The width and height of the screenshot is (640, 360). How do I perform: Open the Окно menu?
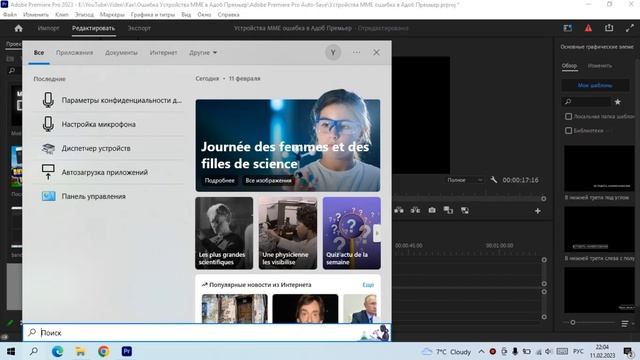tap(204, 14)
